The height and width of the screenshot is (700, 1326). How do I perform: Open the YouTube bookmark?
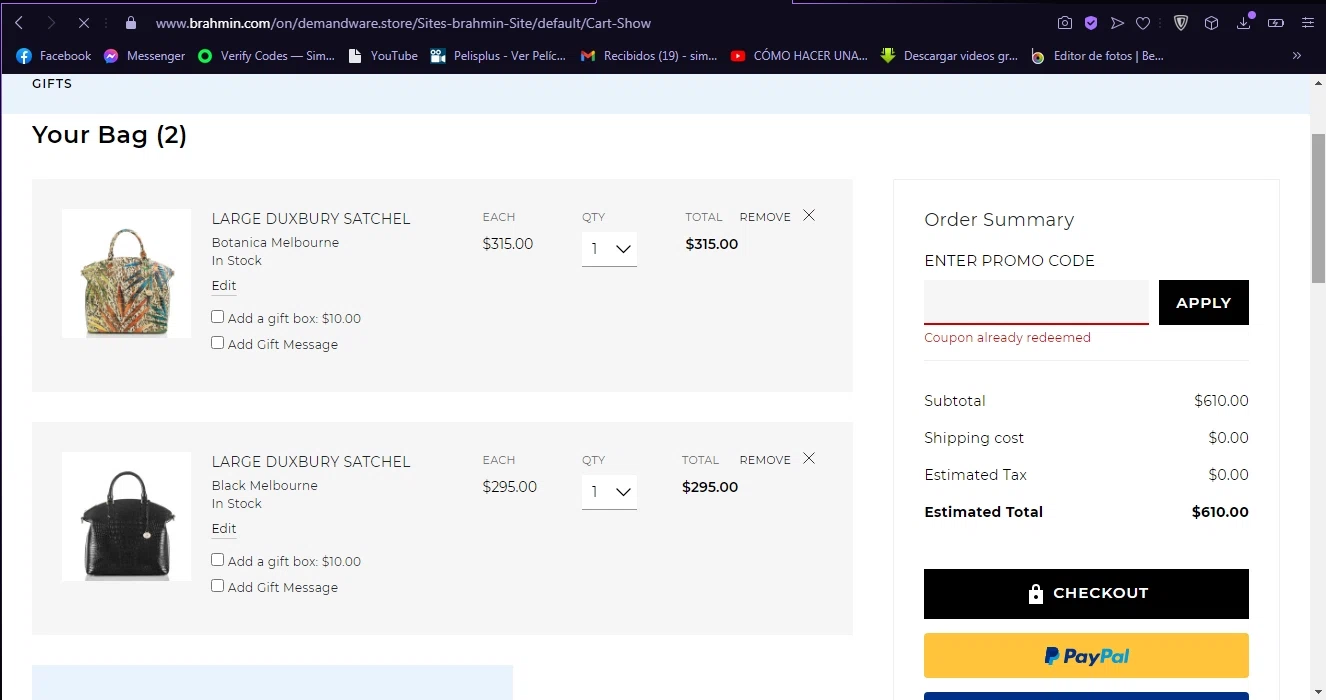[383, 56]
